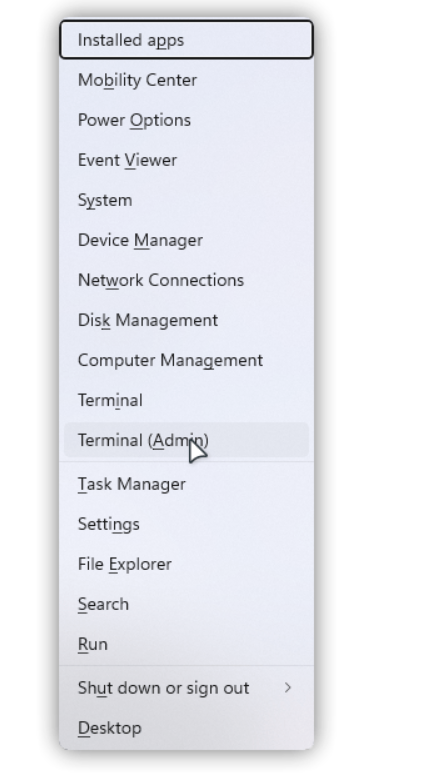Show the Desktop via menu entry
The width and height of the screenshot is (435, 783).
pos(186,728)
